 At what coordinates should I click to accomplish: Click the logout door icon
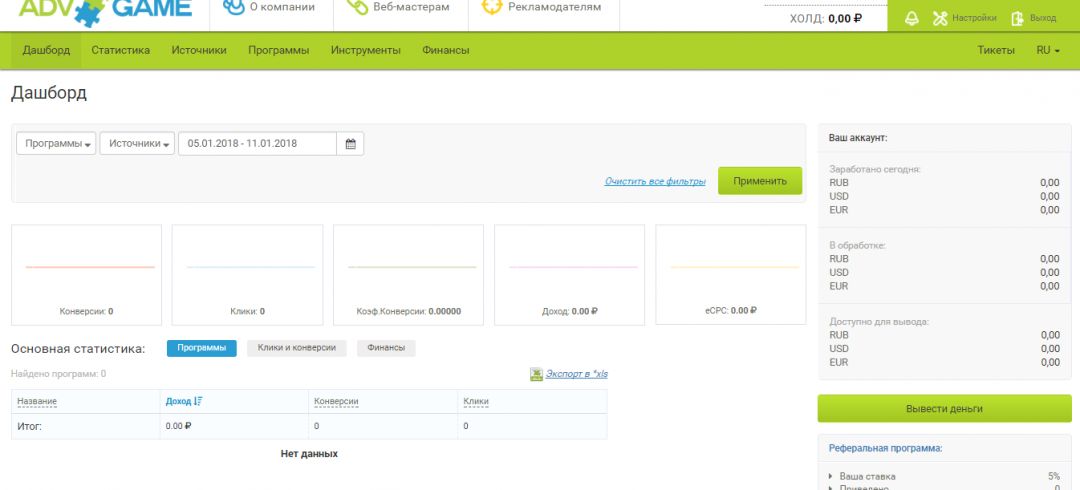[1017, 19]
